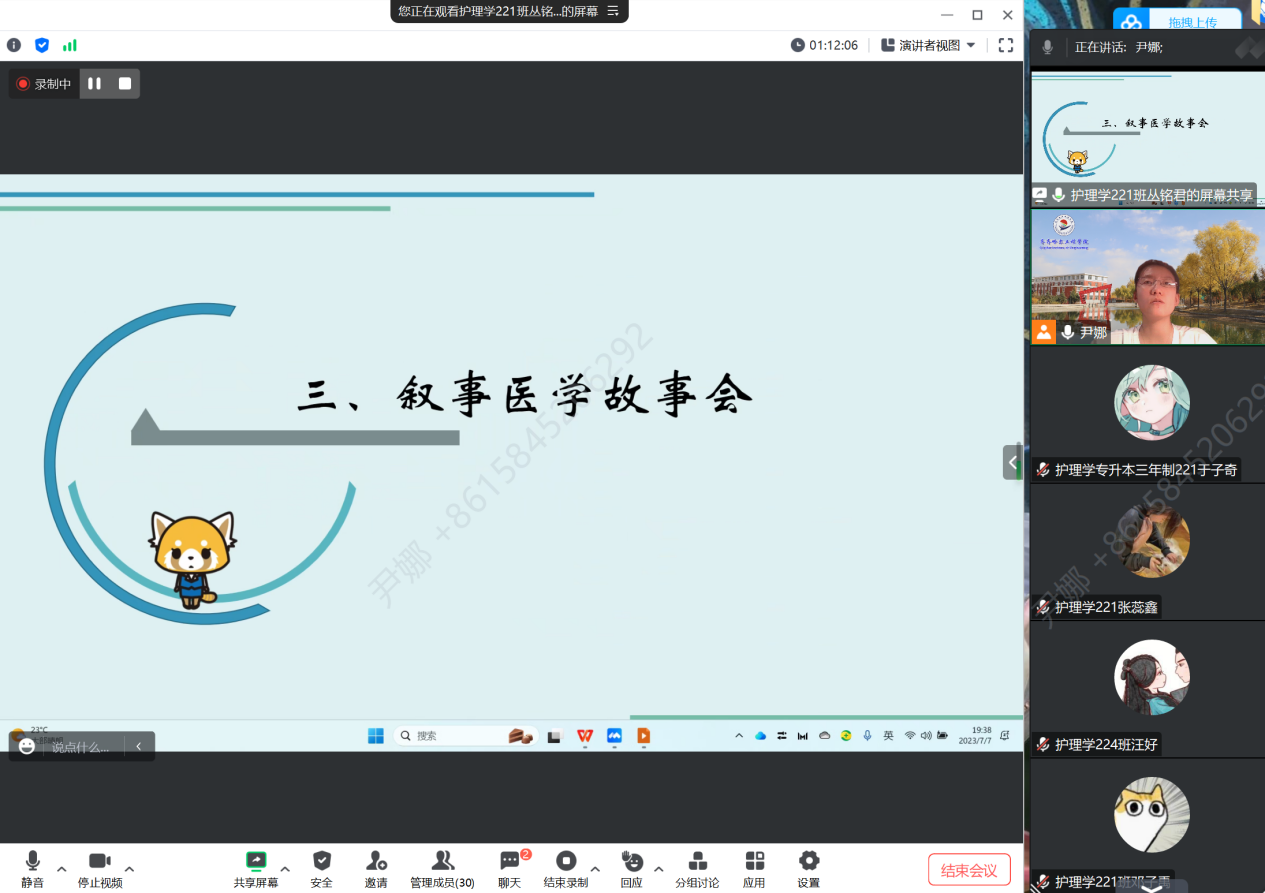This screenshot has height=893, width=1265.
Task: Expand the audio options arrow beside mute
Action: click(62, 868)
